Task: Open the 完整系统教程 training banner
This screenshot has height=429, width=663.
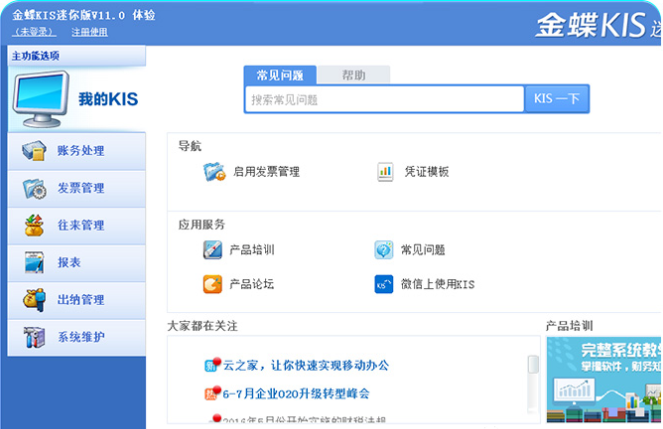Action: click(x=604, y=379)
